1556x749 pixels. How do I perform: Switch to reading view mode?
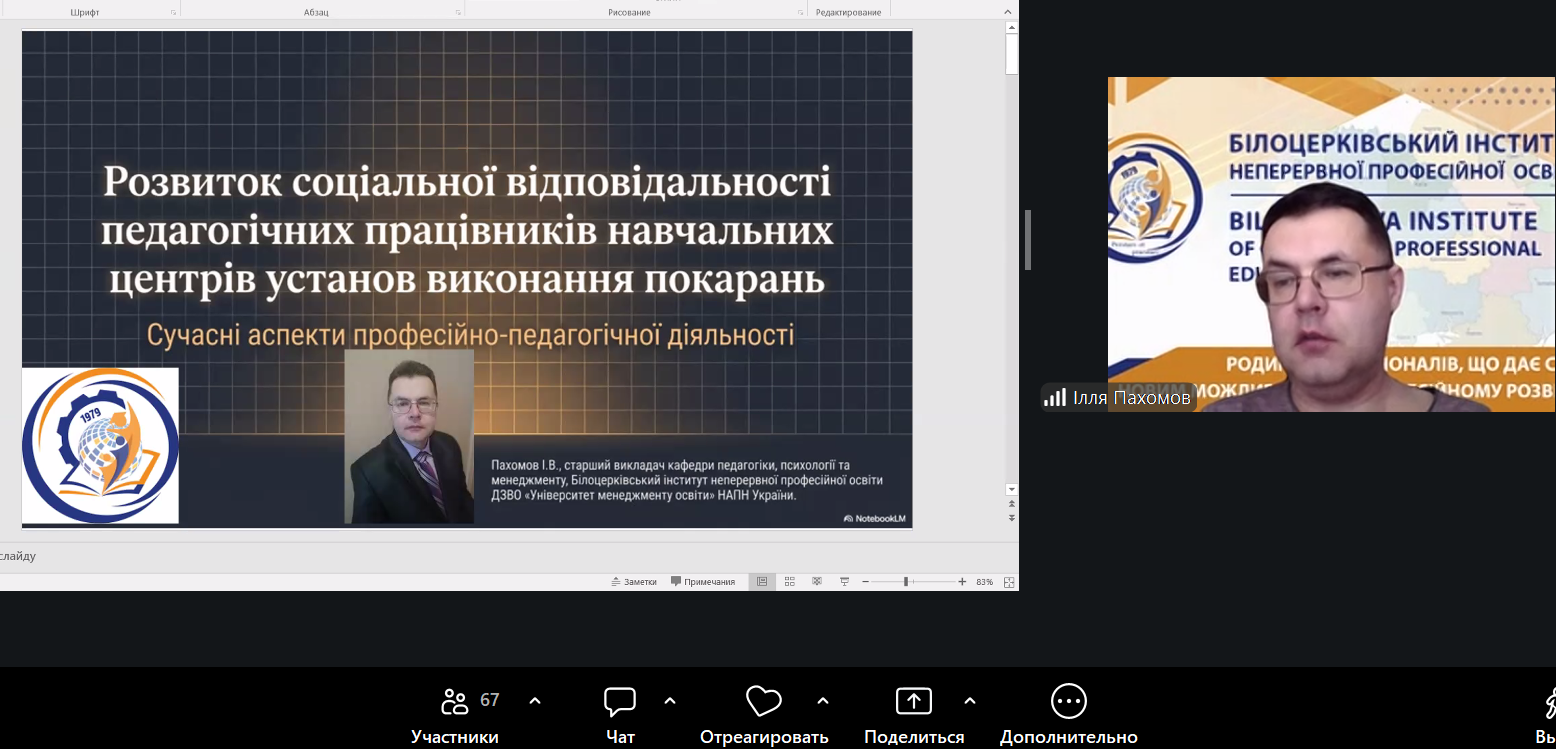point(817,582)
